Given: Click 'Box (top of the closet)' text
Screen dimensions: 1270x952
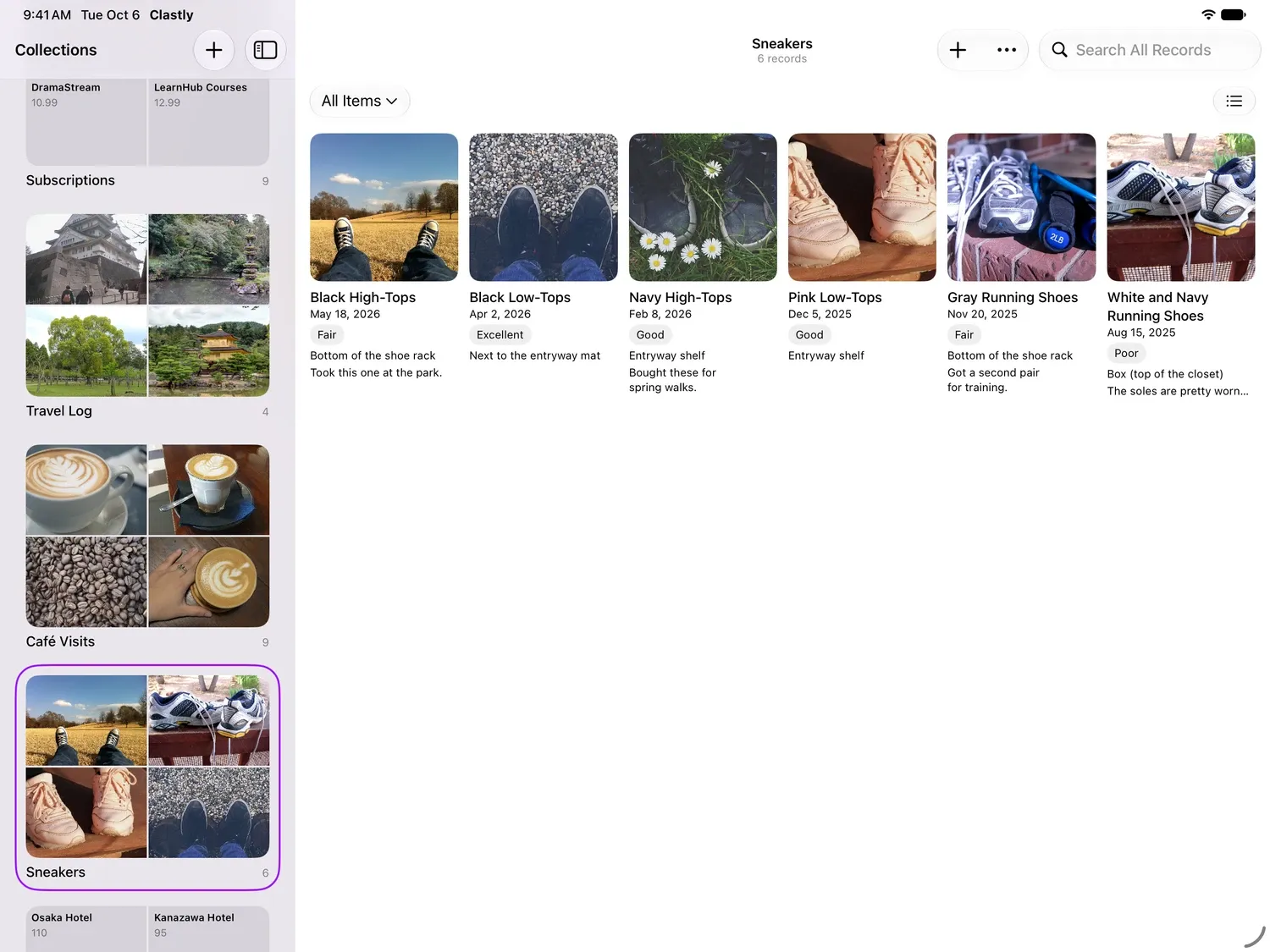Looking at the screenshot, I should tap(1165, 374).
